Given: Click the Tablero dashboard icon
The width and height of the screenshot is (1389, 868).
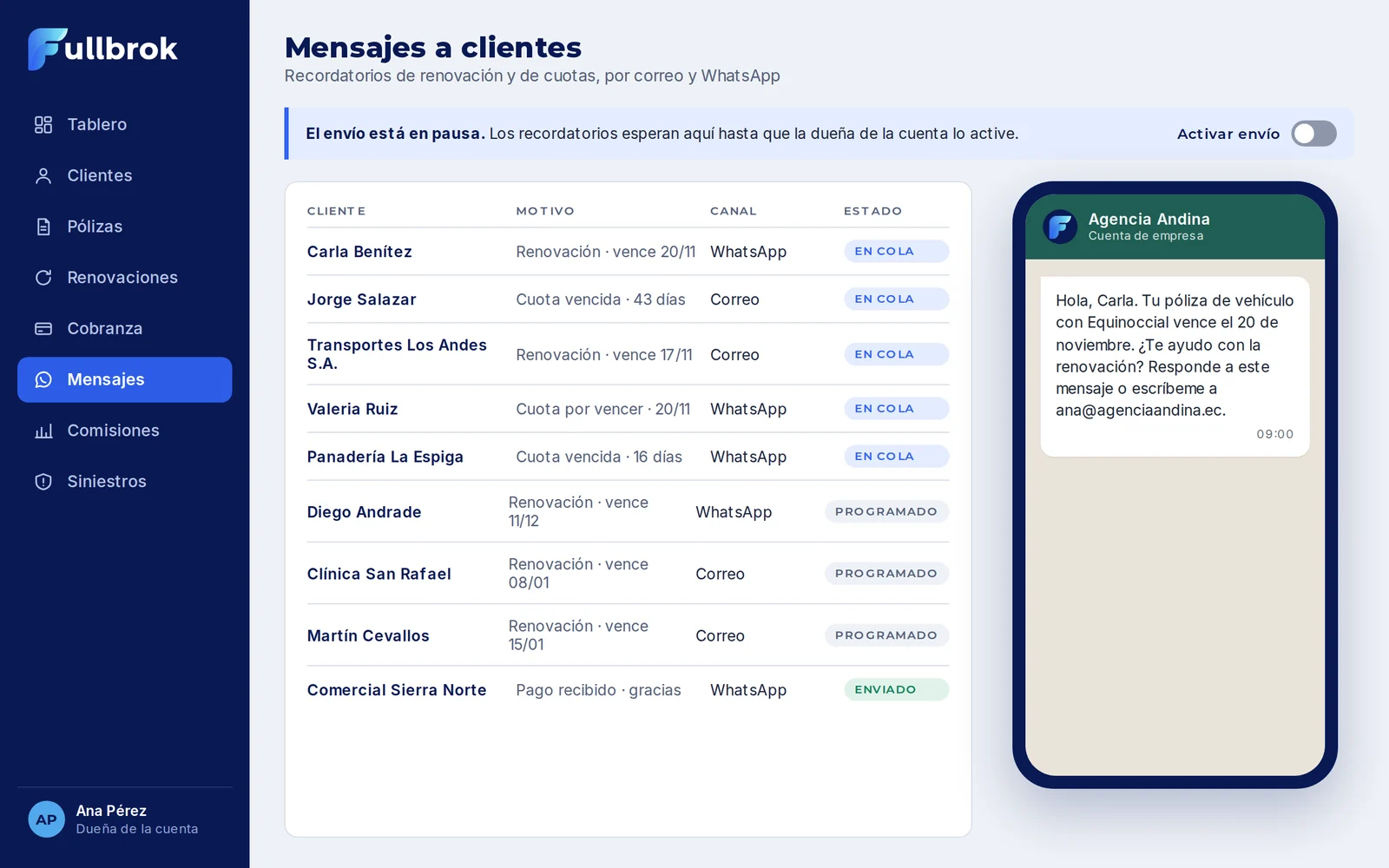Looking at the screenshot, I should [43, 124].
